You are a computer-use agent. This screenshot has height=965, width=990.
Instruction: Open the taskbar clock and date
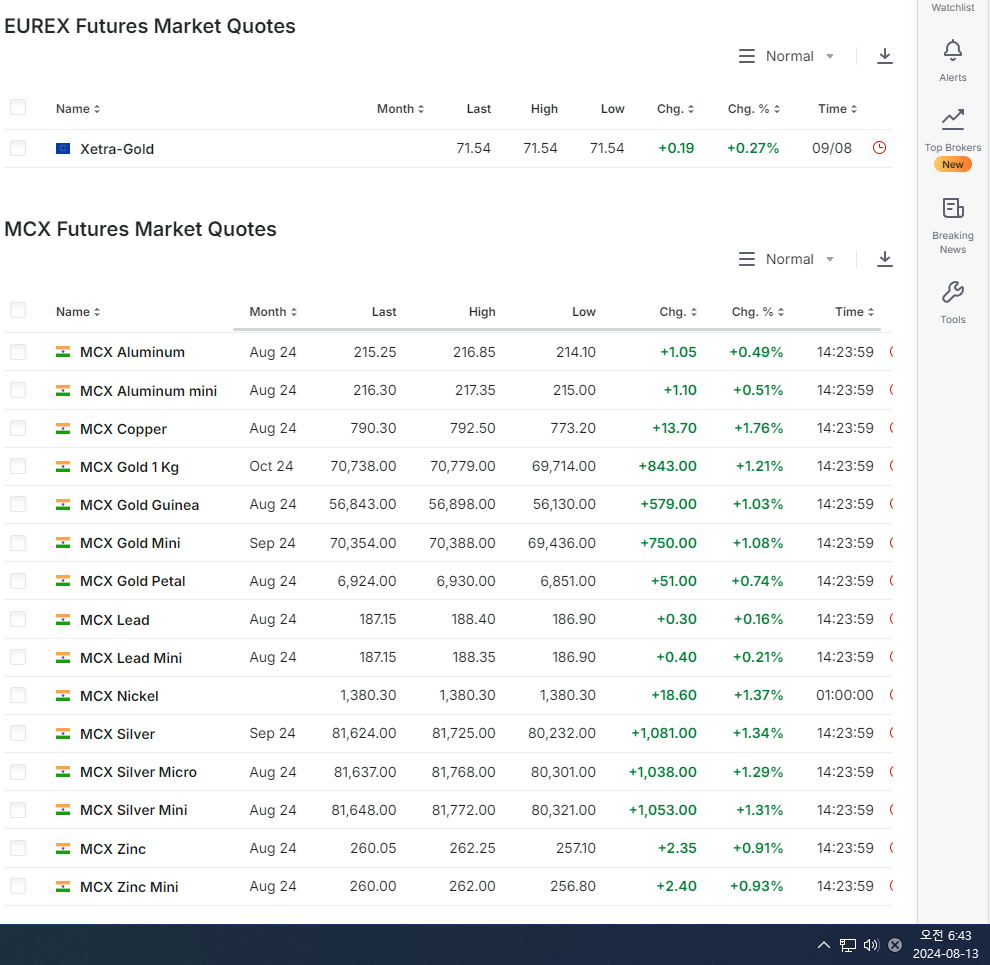[x=945, y=944]
